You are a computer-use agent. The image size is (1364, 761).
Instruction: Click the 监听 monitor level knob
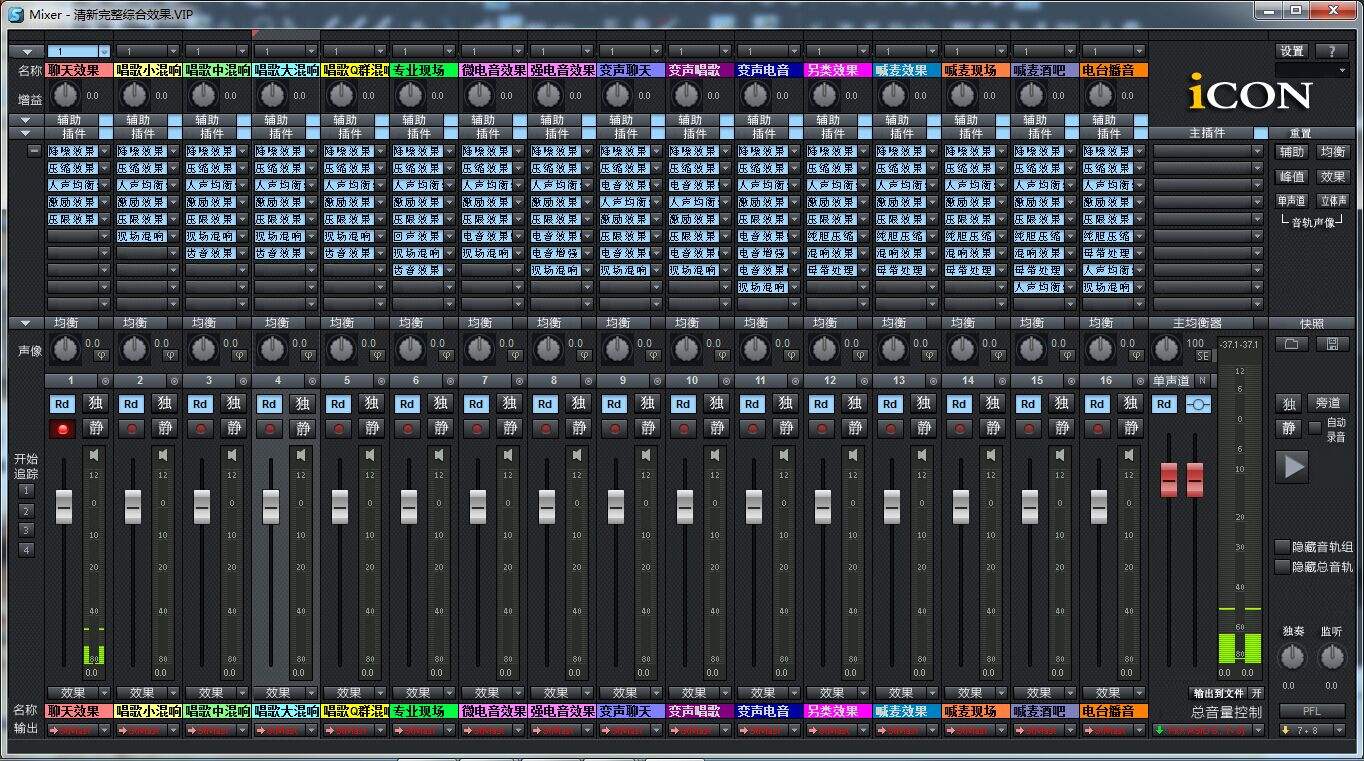click(x=1332, y=657)
